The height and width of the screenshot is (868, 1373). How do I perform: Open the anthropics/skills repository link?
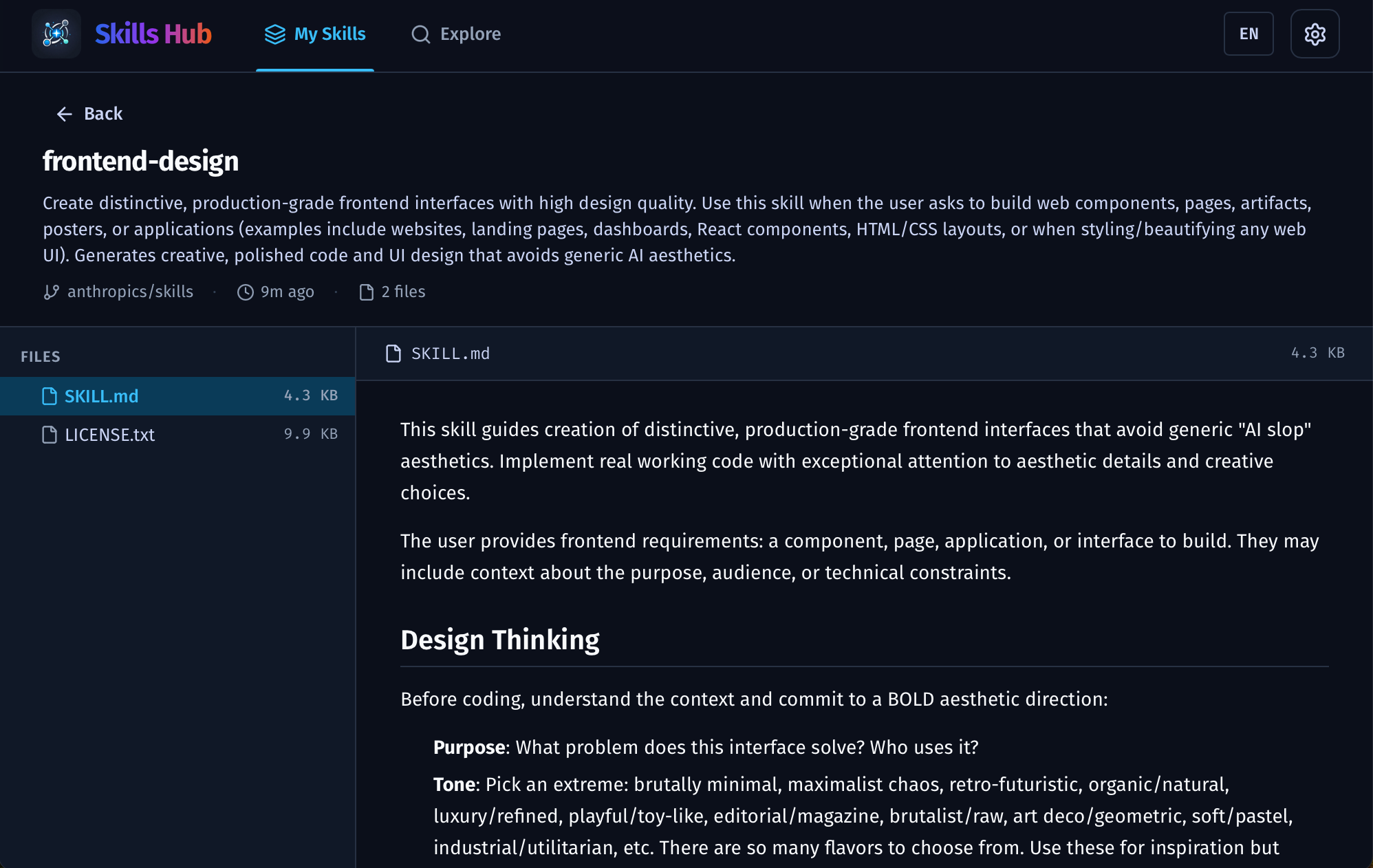coord(130,292)
